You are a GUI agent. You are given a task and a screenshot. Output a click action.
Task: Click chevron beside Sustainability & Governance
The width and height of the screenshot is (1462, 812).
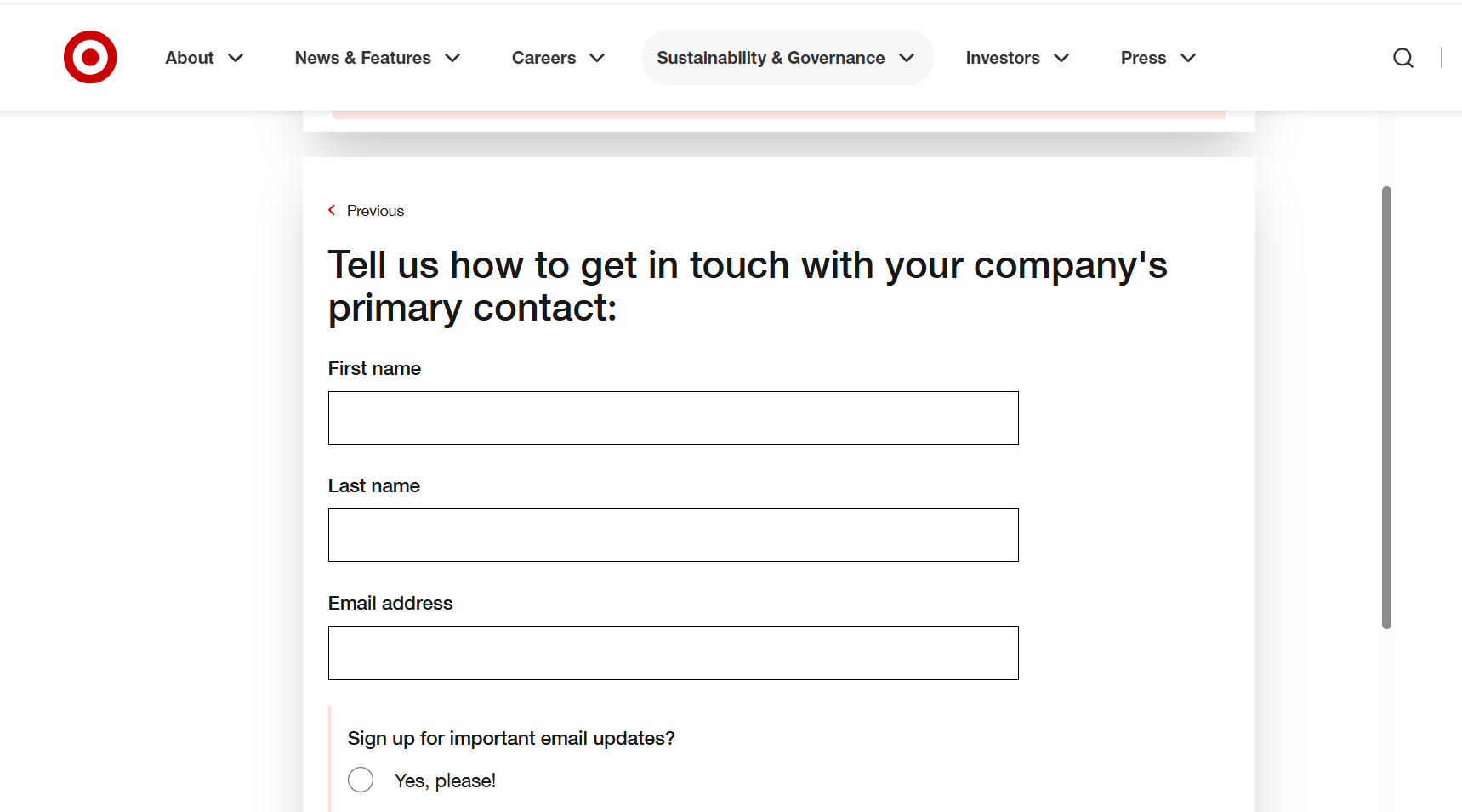tap(907, 58)
